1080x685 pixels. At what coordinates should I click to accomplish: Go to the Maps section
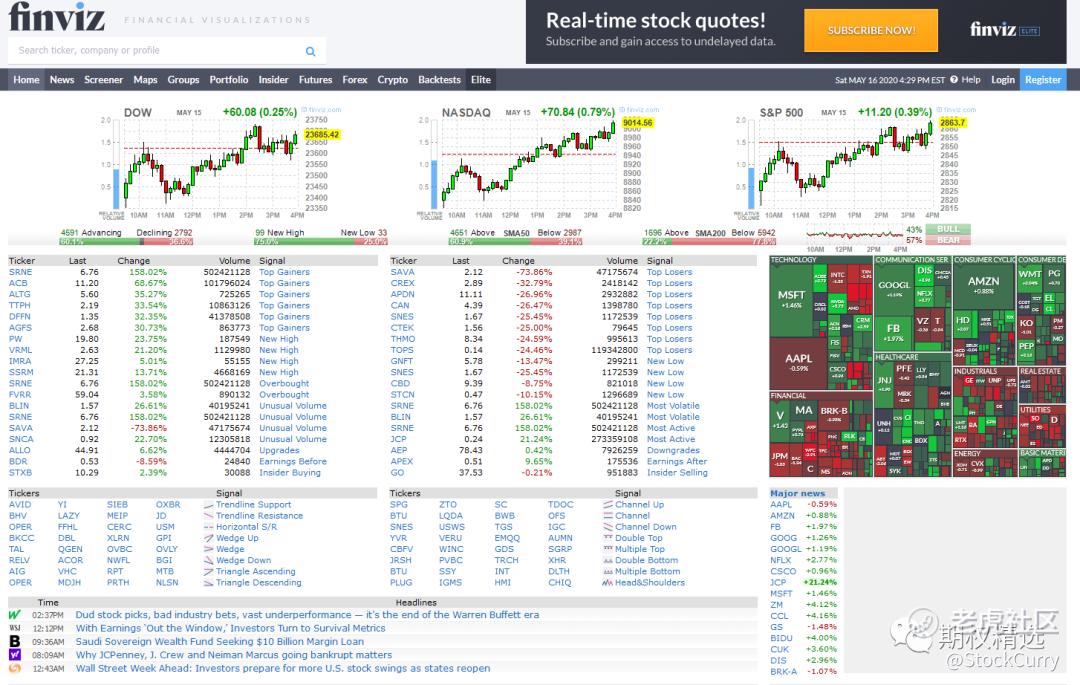tap(145, 80)
